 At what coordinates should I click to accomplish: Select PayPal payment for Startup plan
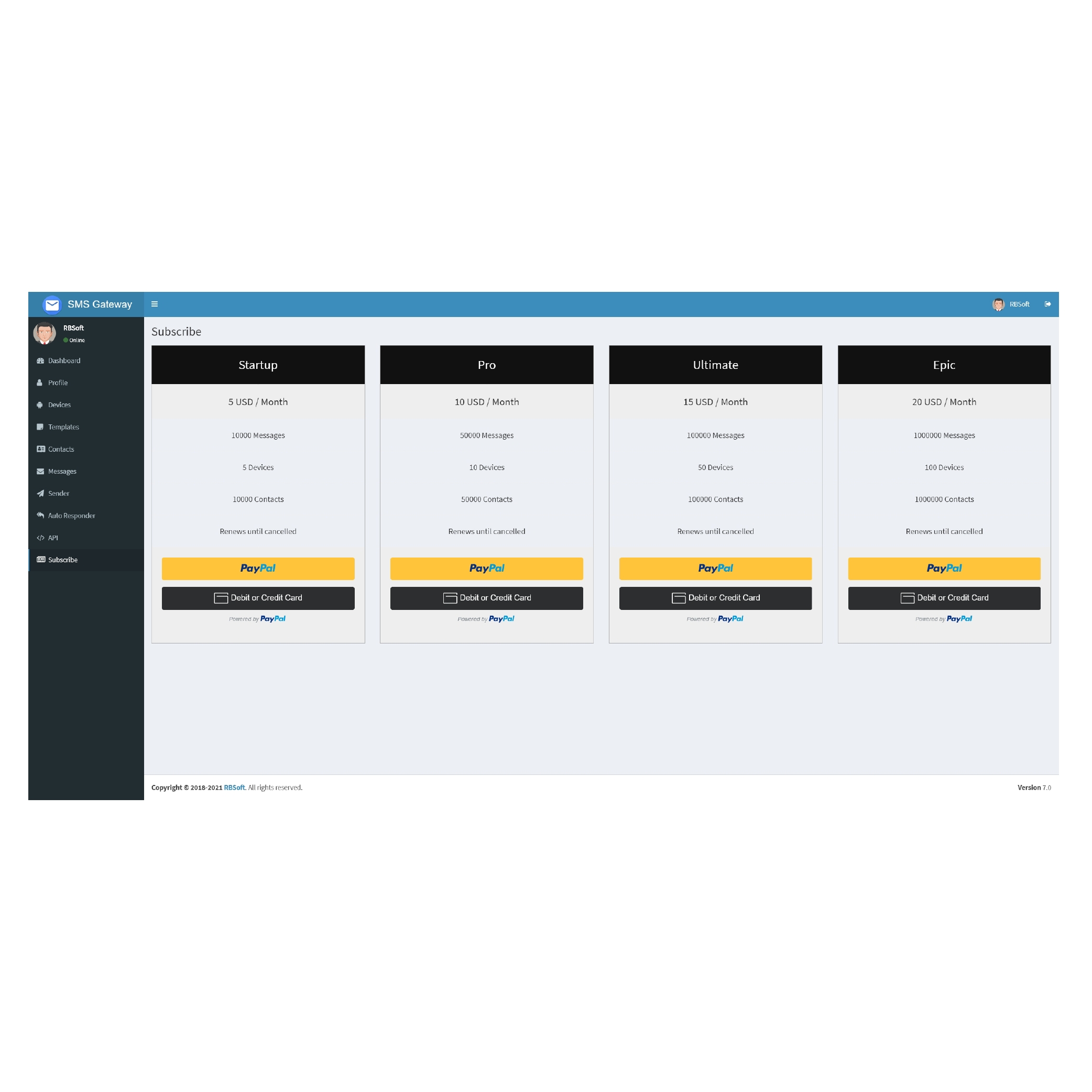point(258,568)
